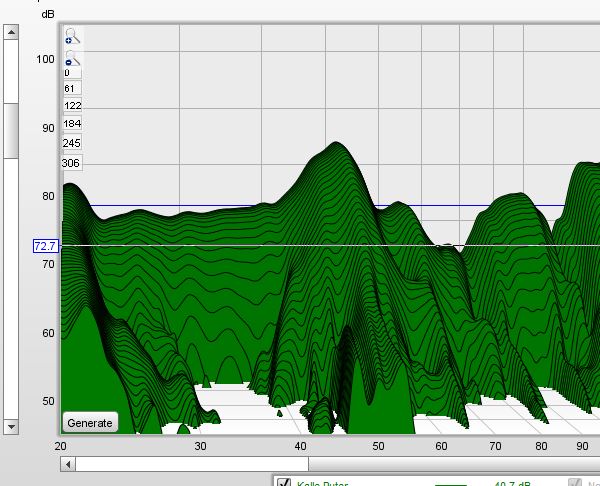The height and width of the screenshot is (486, 600).
Task: Select the 61 ms time slice label
Action: (x=70, y=88)
